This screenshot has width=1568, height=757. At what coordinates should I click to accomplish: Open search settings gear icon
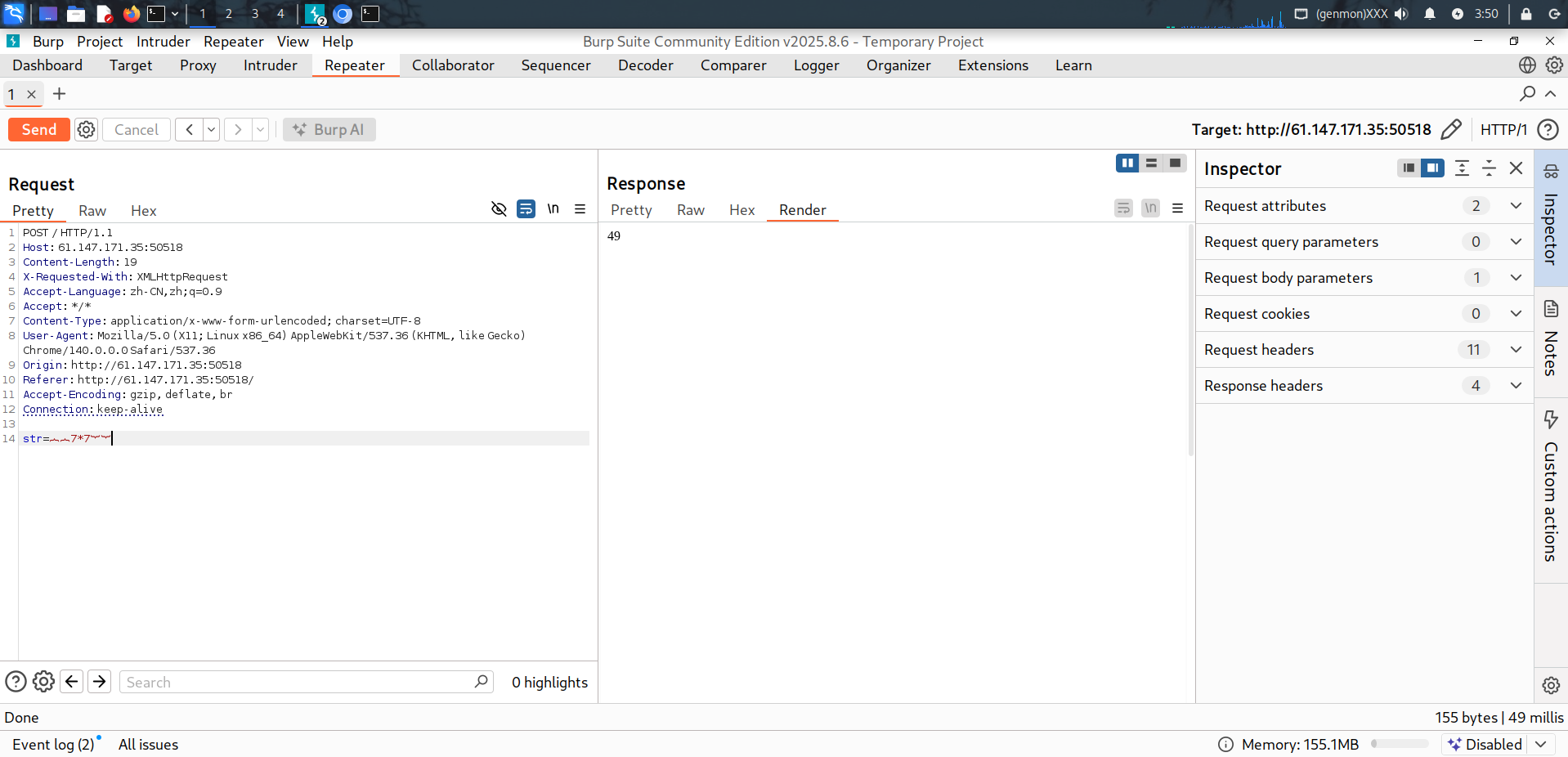[x=43, y=681]
